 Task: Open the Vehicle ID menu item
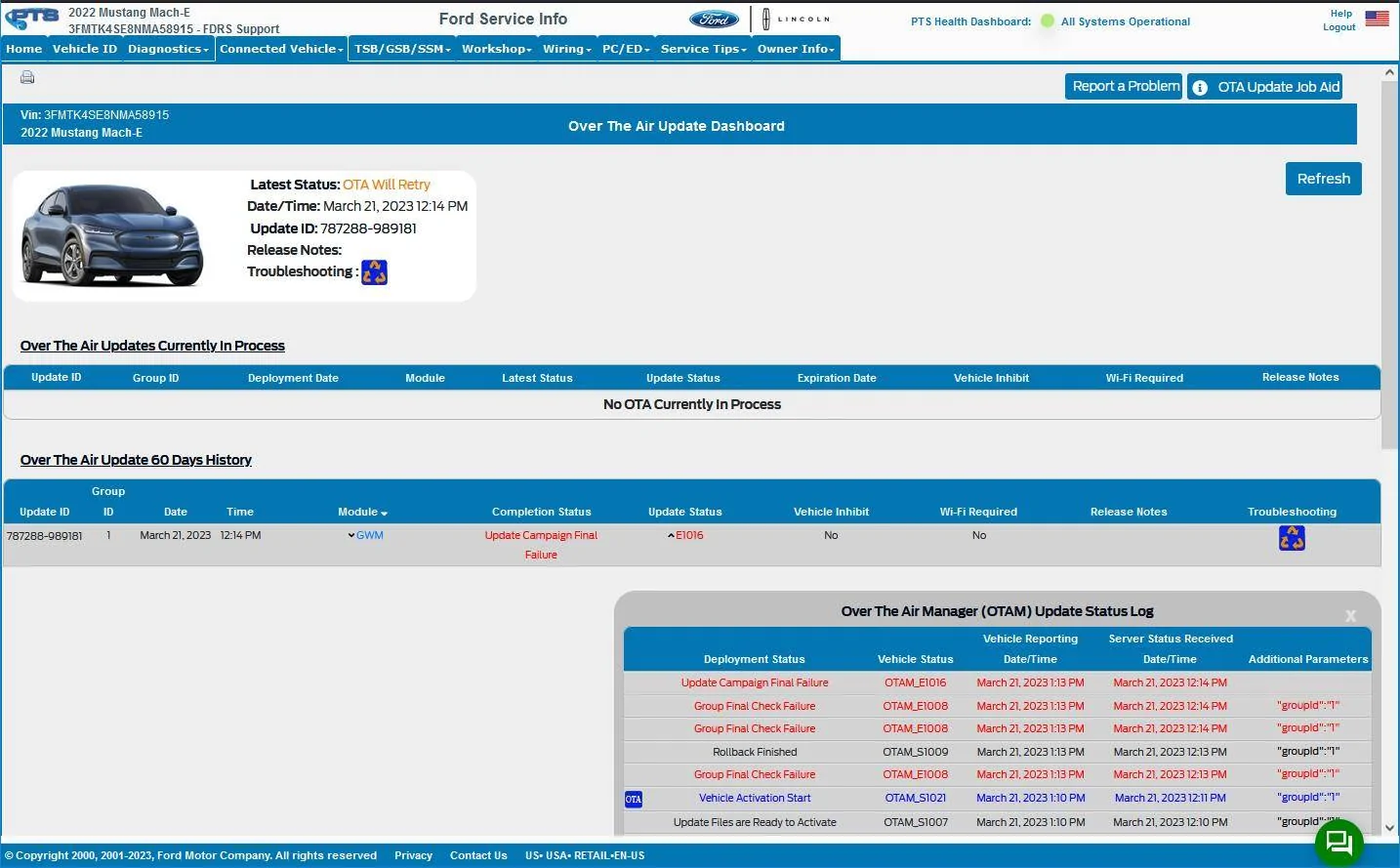coord(85,49)
